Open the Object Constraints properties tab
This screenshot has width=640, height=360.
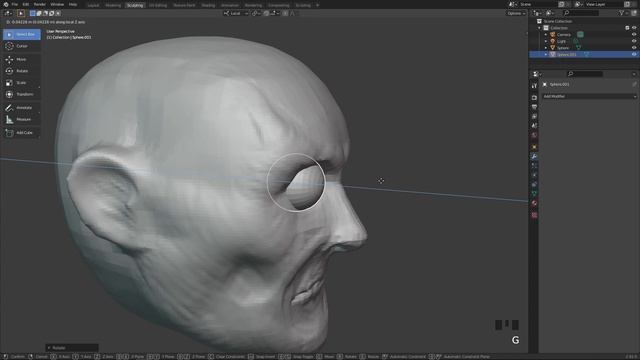[x=534, y=184]
